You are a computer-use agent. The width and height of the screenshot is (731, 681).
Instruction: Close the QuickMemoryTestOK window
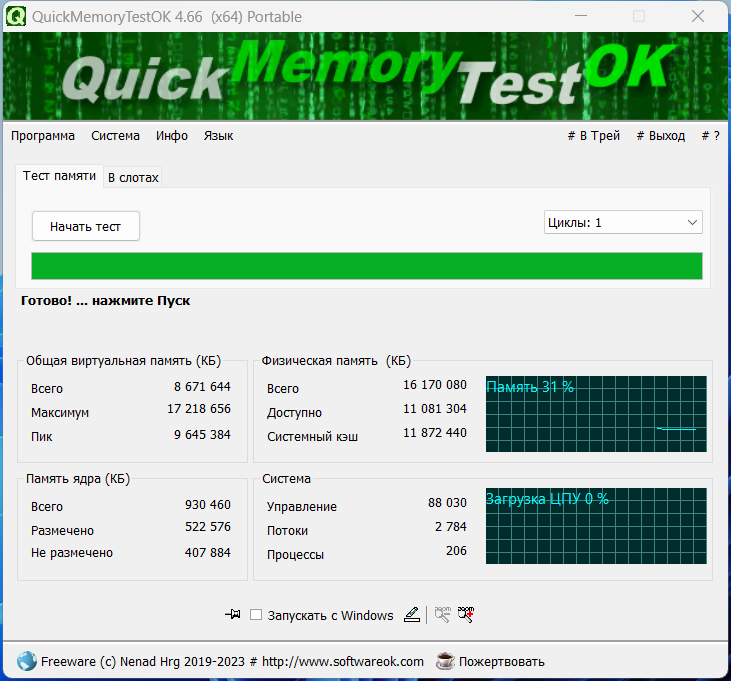[x=698, y=16]
